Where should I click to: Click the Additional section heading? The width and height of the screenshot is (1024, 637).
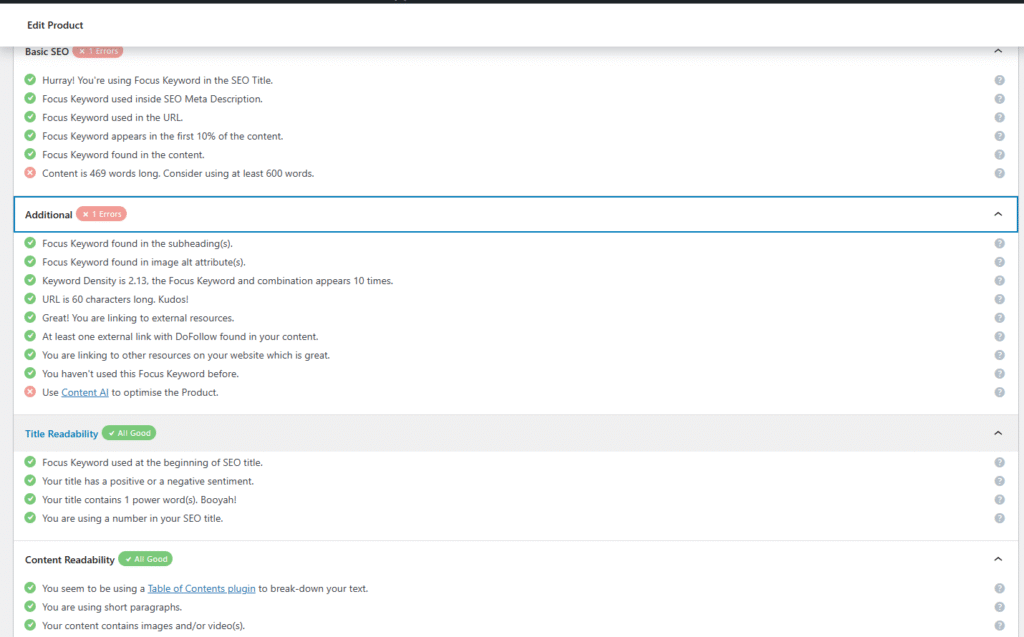pyautogui.click(x=48, y=214)
